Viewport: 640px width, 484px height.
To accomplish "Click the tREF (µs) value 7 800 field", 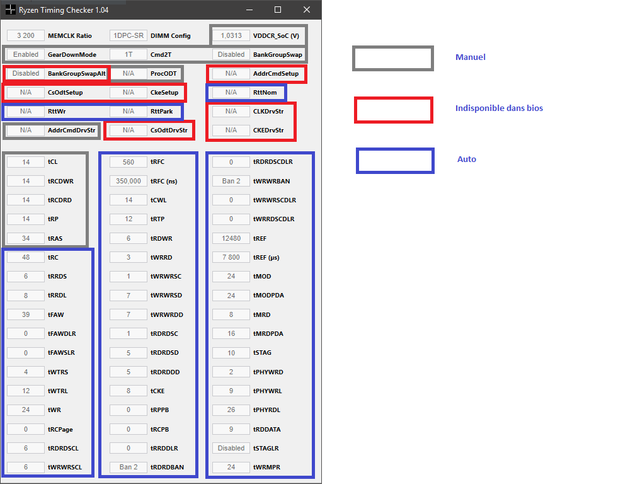I will coord(231,257).
